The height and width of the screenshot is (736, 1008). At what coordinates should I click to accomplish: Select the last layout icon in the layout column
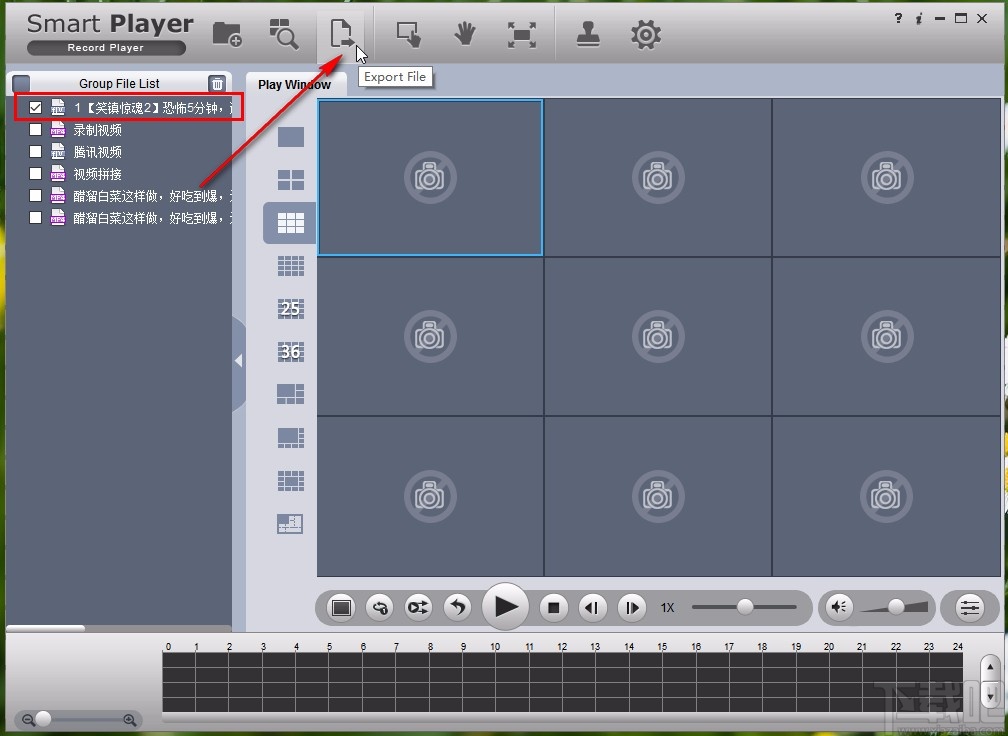(290, 524)
